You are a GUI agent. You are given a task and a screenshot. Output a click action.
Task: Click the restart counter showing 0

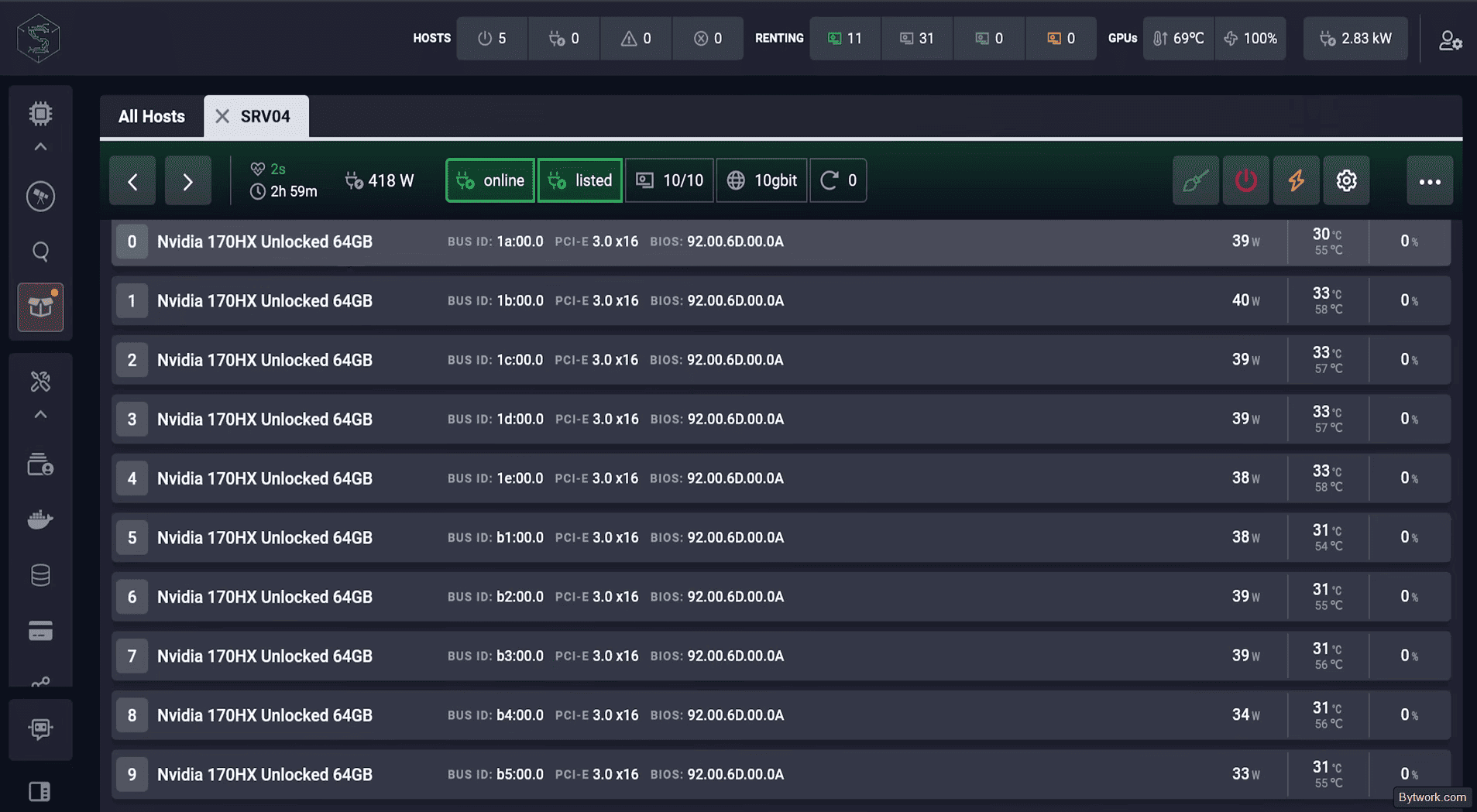[x=838, y=180]
